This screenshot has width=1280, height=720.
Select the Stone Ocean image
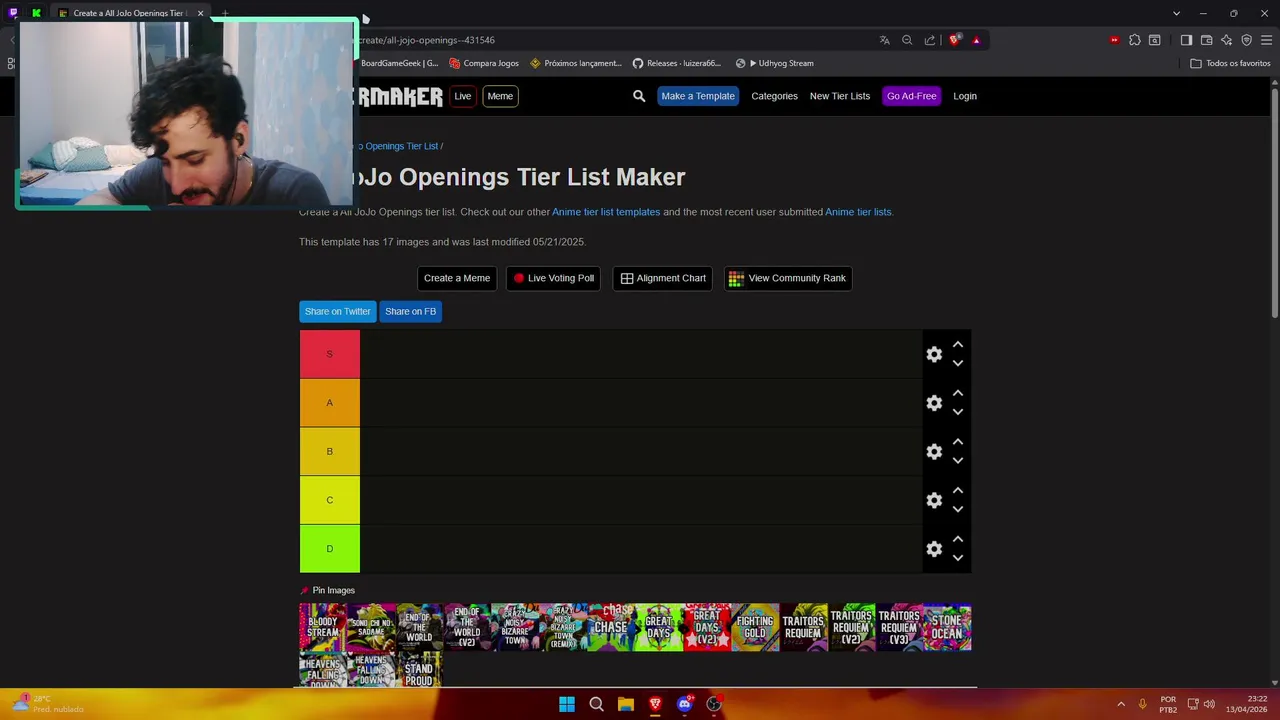[947, 627]
